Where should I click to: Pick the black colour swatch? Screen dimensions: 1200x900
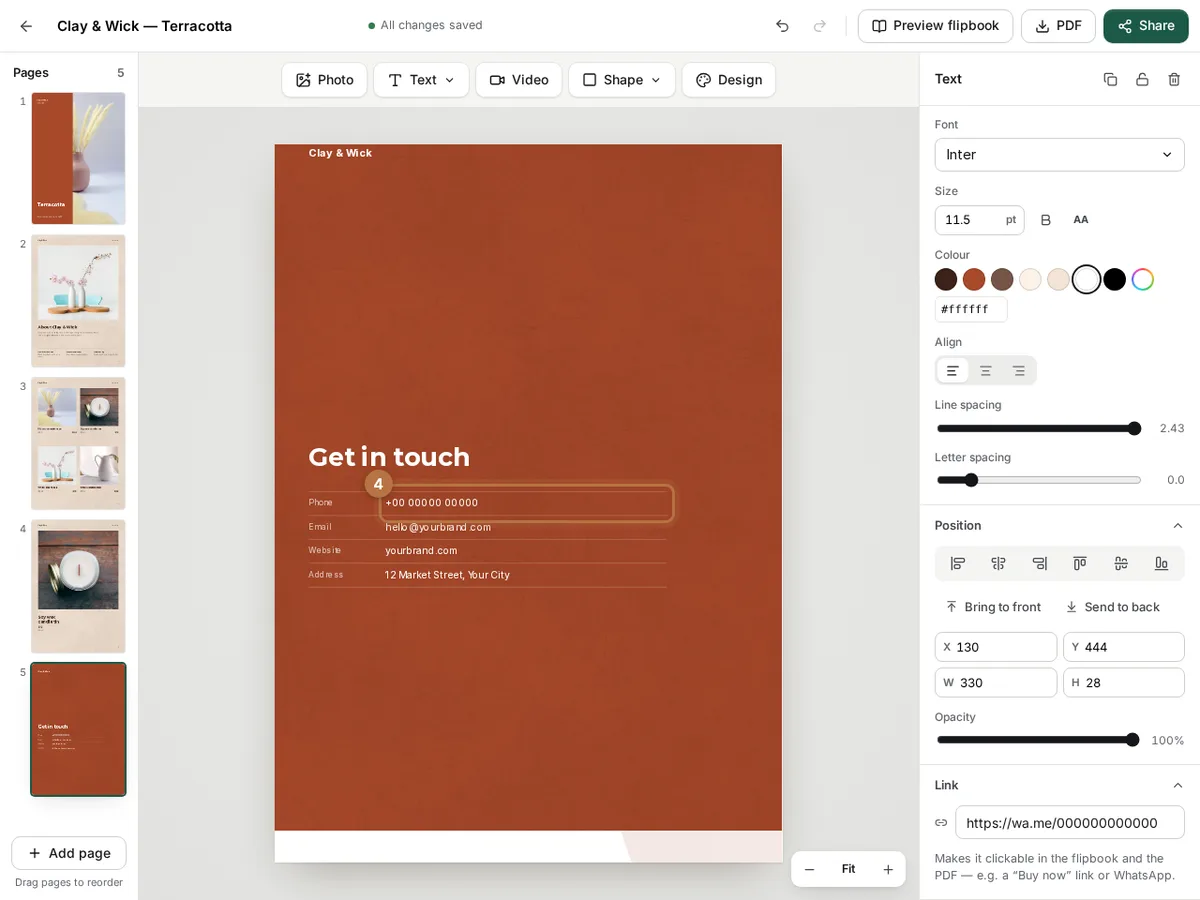pyautogui.click(x=1115, y=279)
